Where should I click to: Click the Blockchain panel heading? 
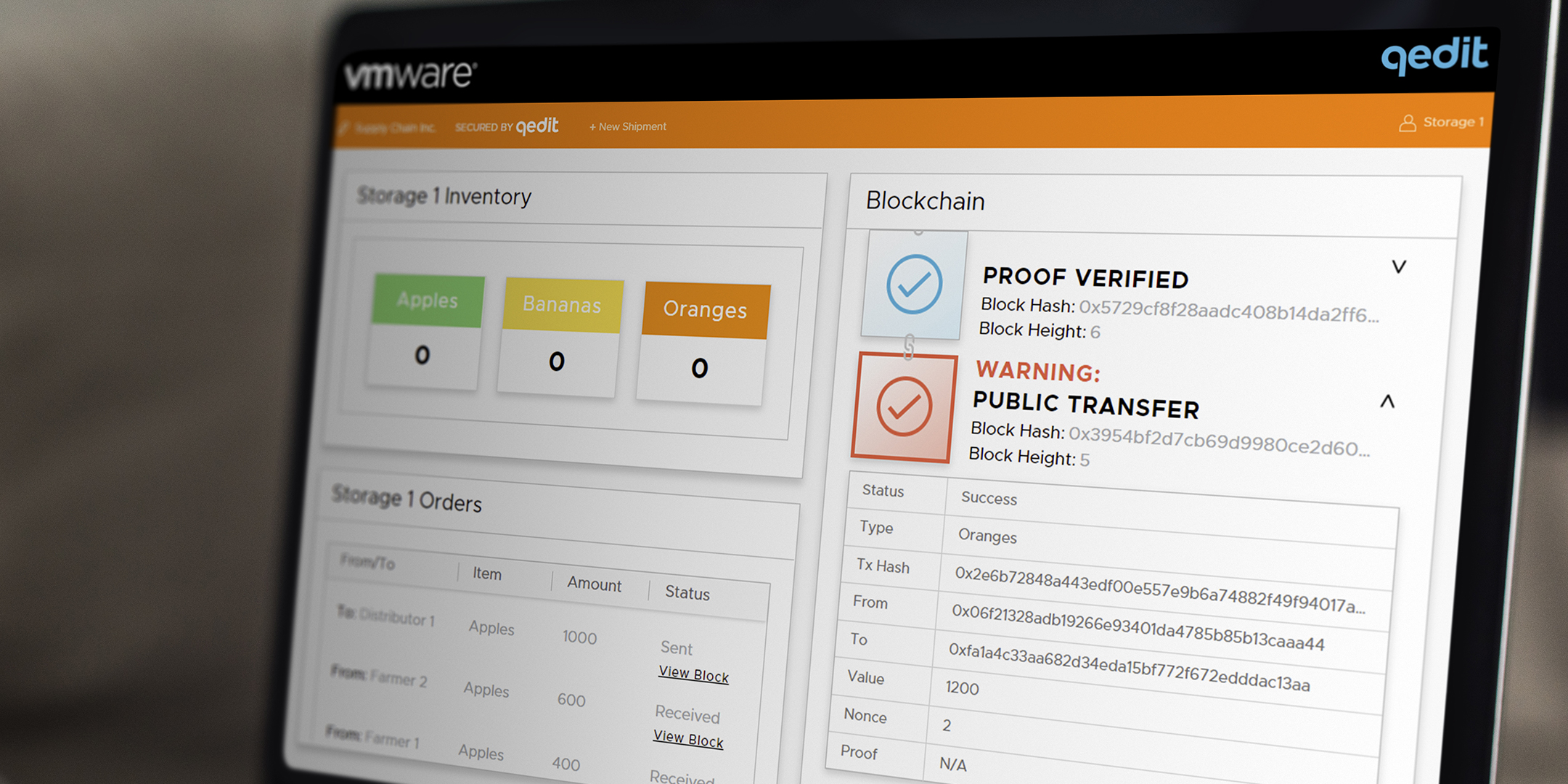926,201
